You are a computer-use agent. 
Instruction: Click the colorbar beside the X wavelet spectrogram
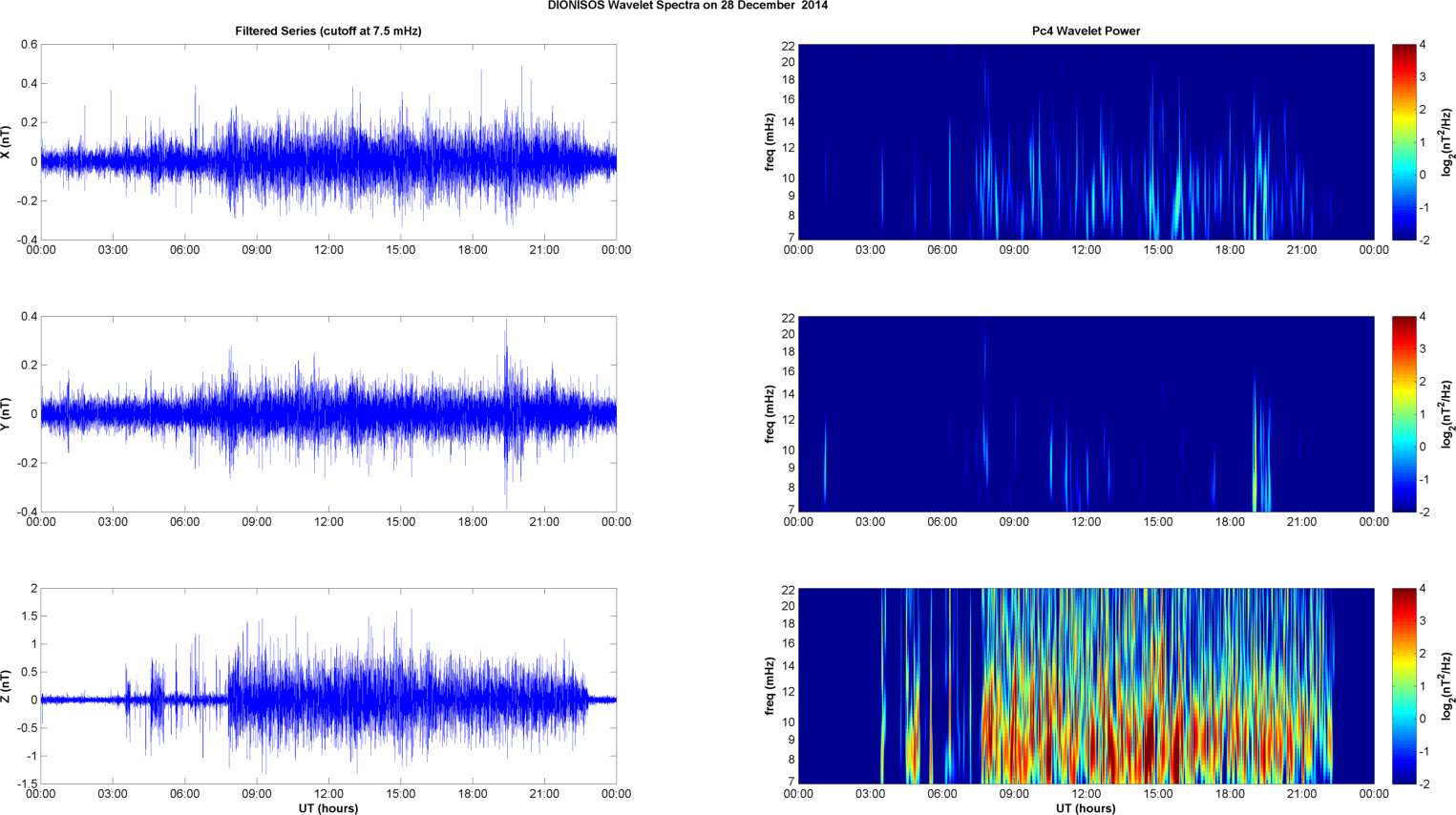click(x=1404, y=142)
